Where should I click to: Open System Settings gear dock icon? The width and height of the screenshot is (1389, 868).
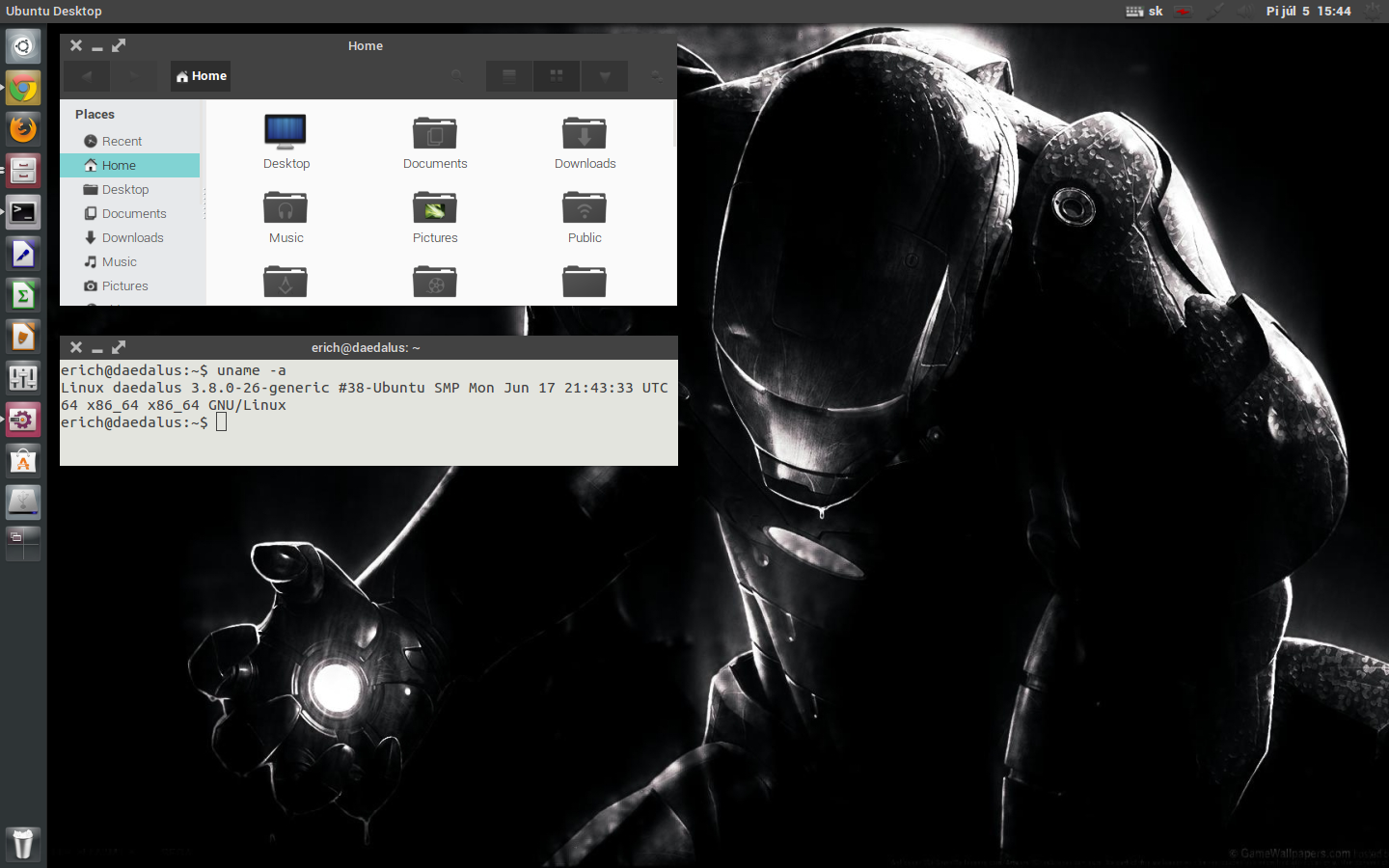pyautogui.click(x=23, y=420)
